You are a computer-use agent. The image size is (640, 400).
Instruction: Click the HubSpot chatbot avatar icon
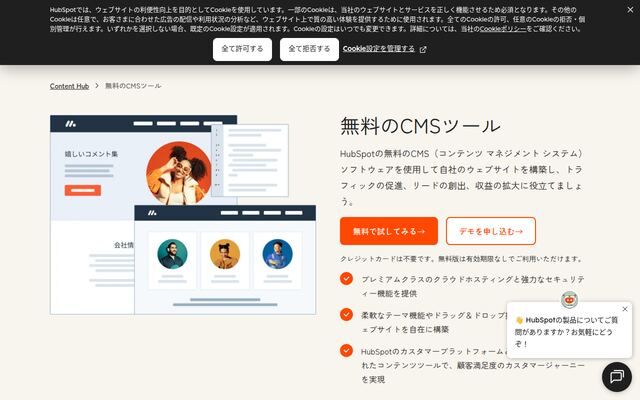click(x=569, y=300)
